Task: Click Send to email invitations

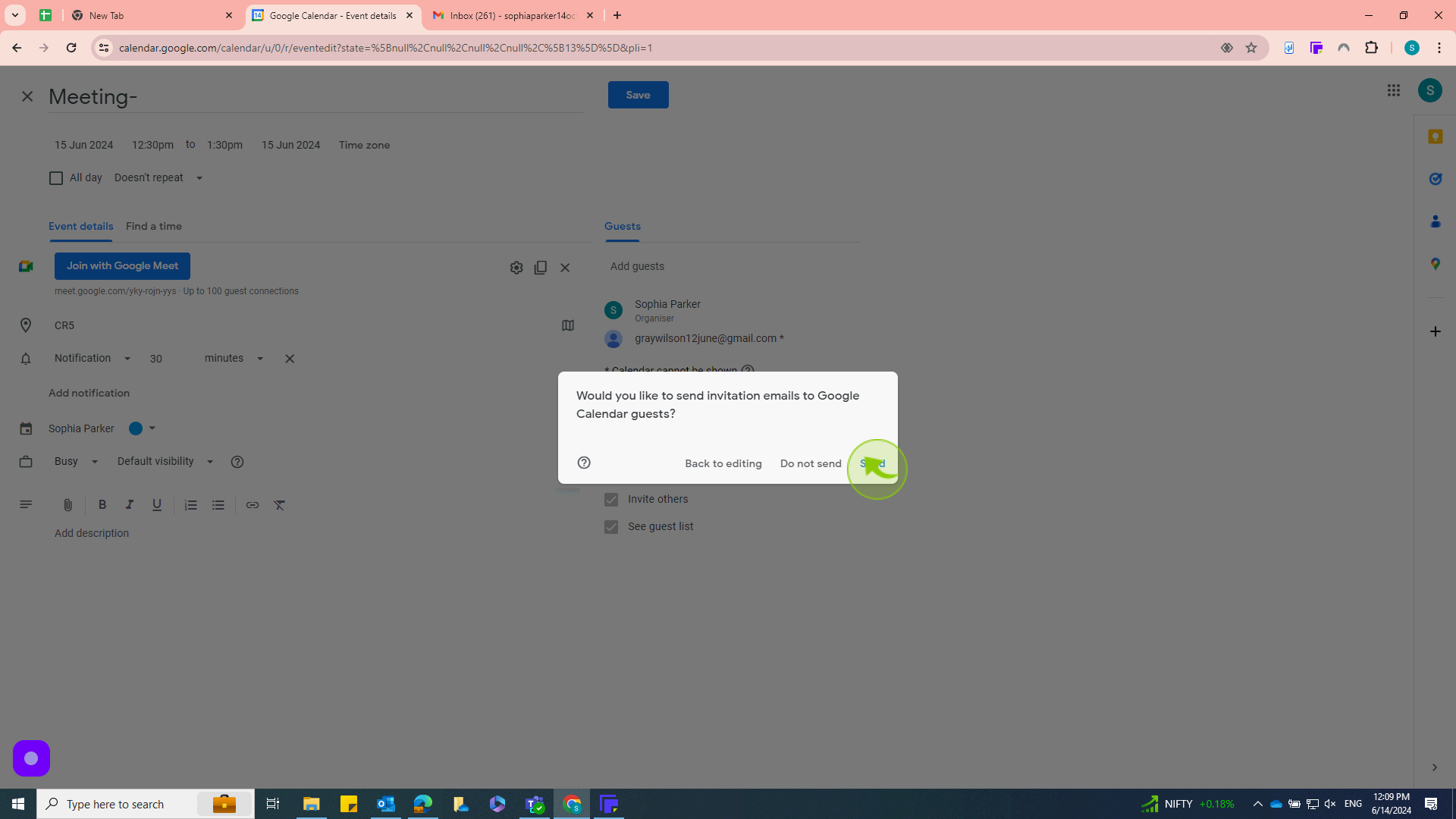Action: 872,464
